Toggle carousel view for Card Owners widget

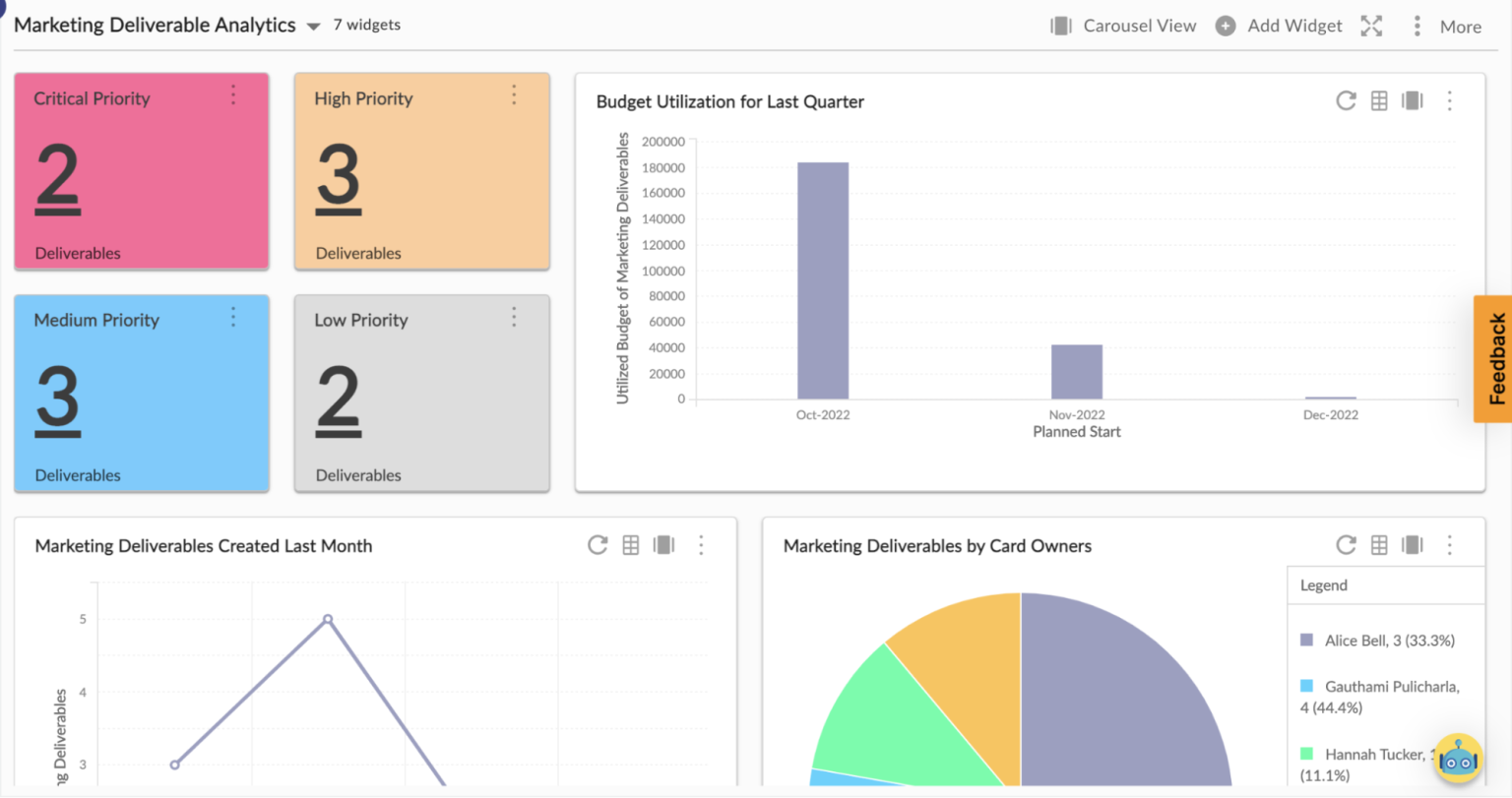click(1412, 545)
